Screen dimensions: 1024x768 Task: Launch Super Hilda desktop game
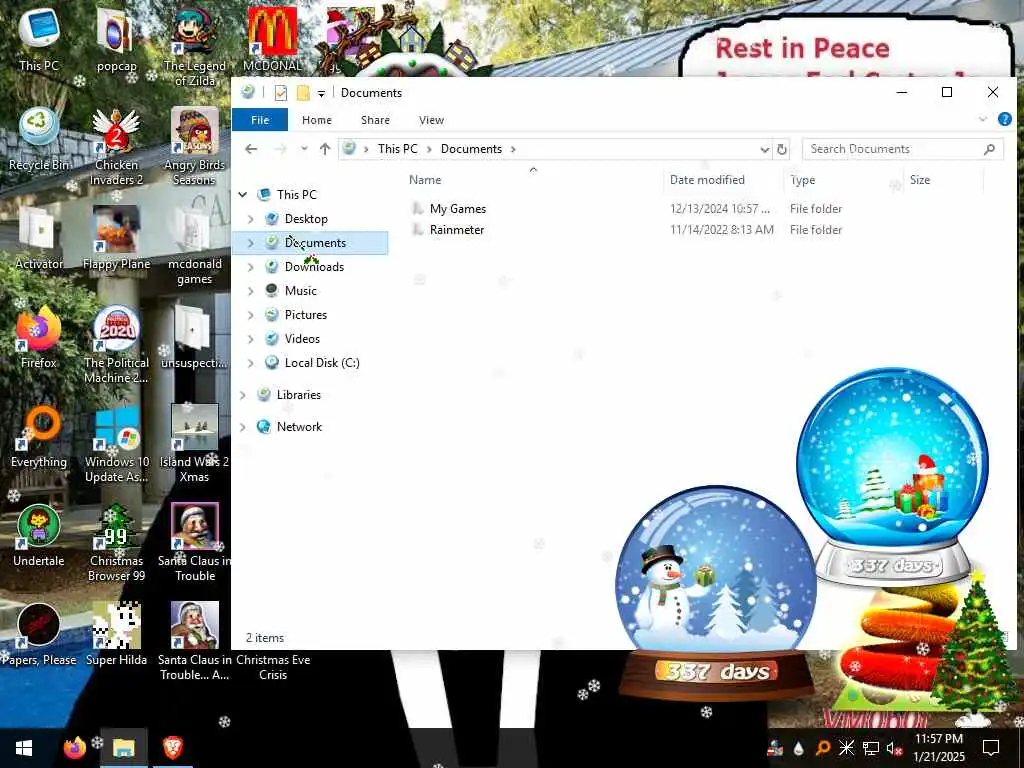[116, 635]
